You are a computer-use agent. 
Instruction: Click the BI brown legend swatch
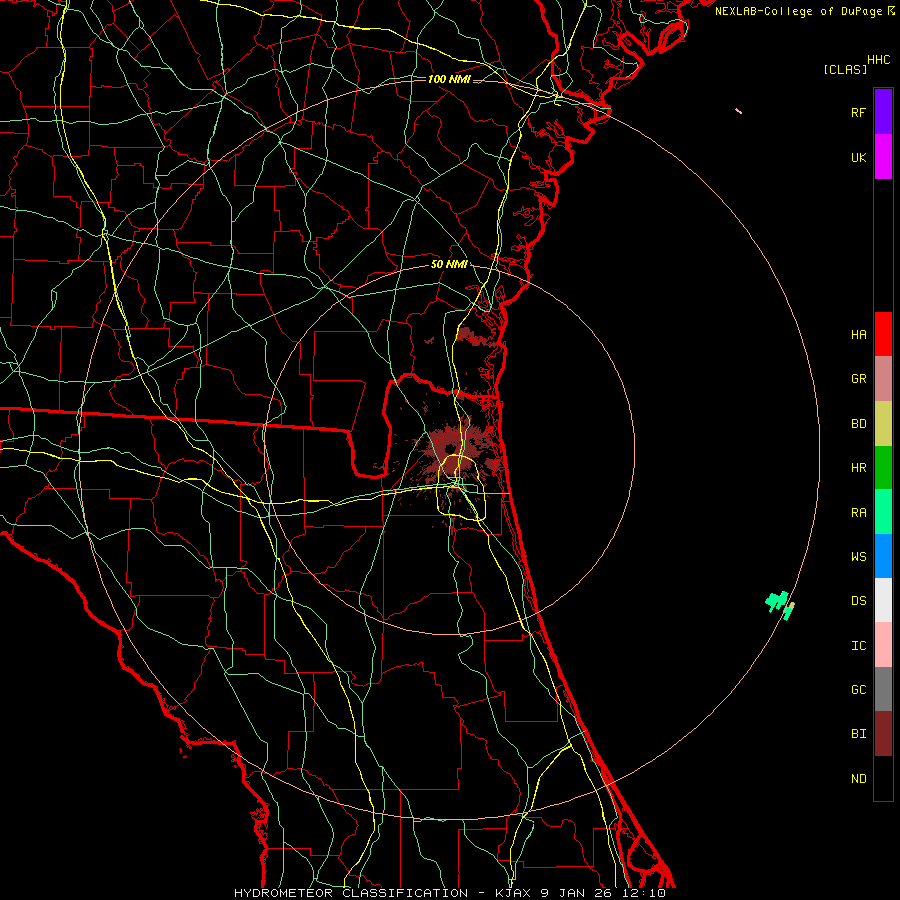coord(883,734)
